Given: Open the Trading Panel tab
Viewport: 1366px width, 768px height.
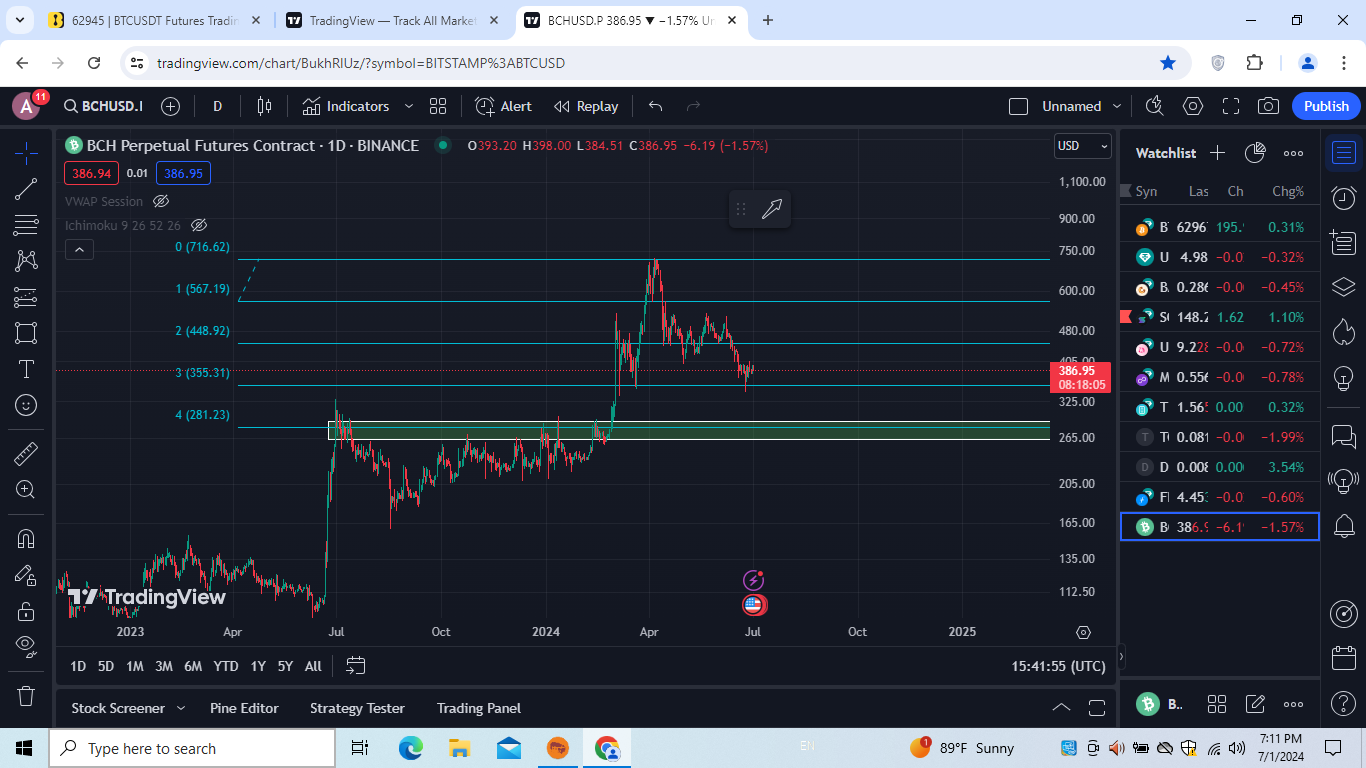Looking at the screenshot, I should (x=479, y=708).
